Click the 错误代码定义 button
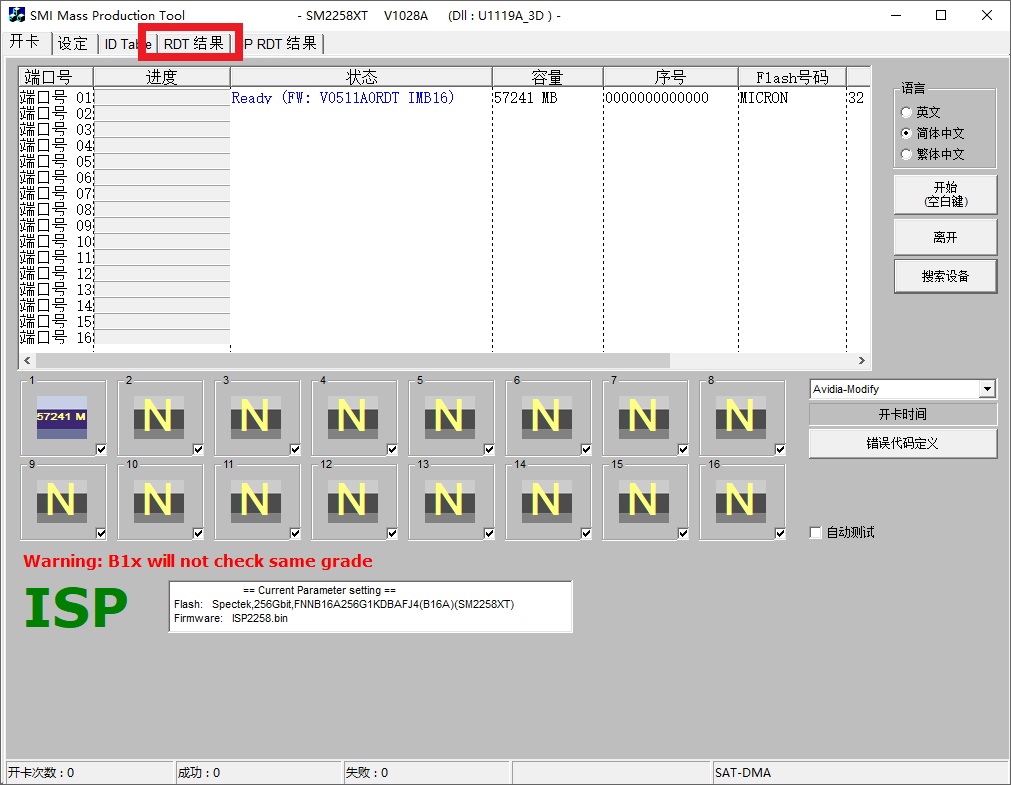This screenshot has width=1011, height=785. 902,443
